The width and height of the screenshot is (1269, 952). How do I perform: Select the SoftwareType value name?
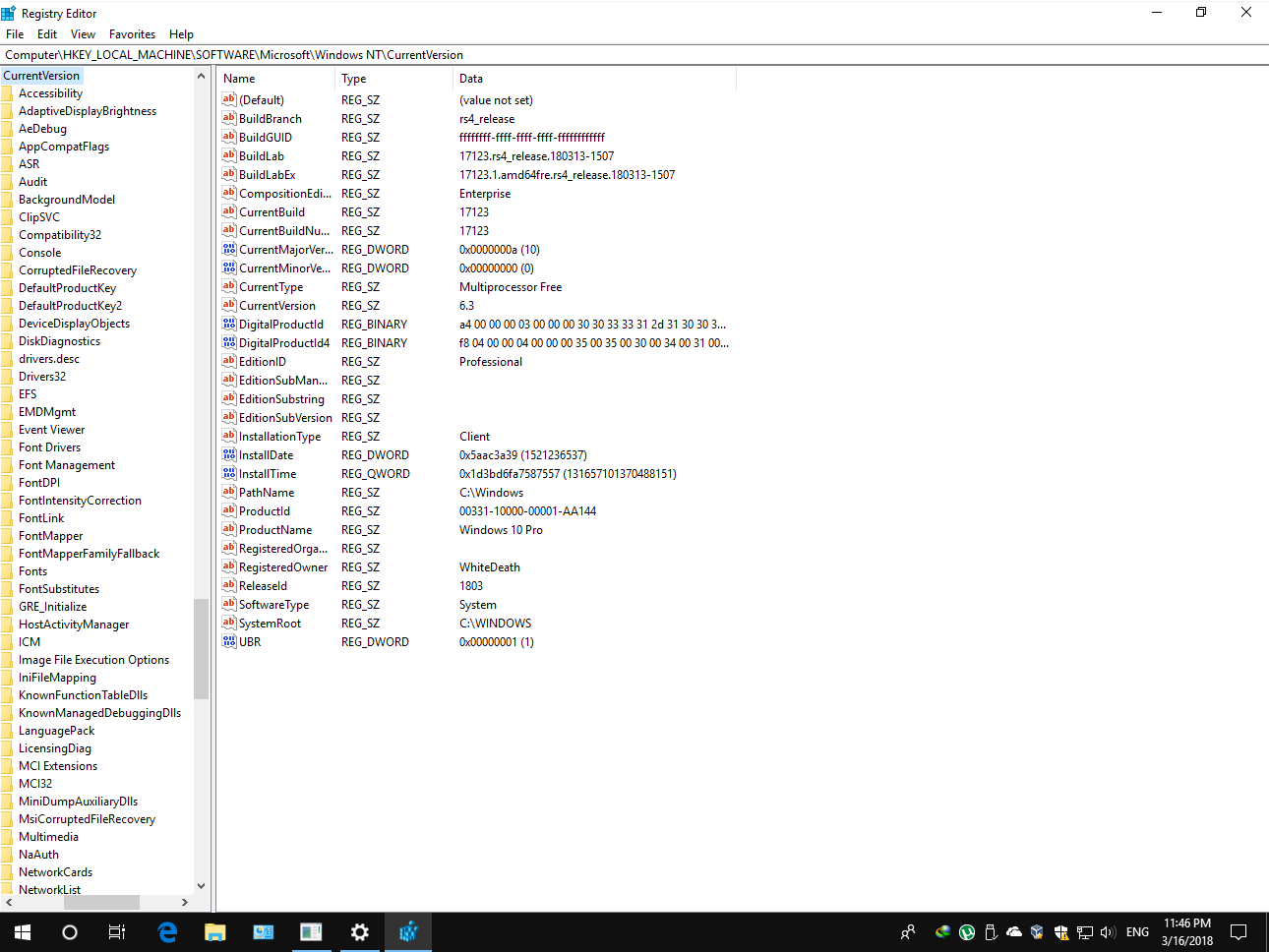(x=274, y=604)
